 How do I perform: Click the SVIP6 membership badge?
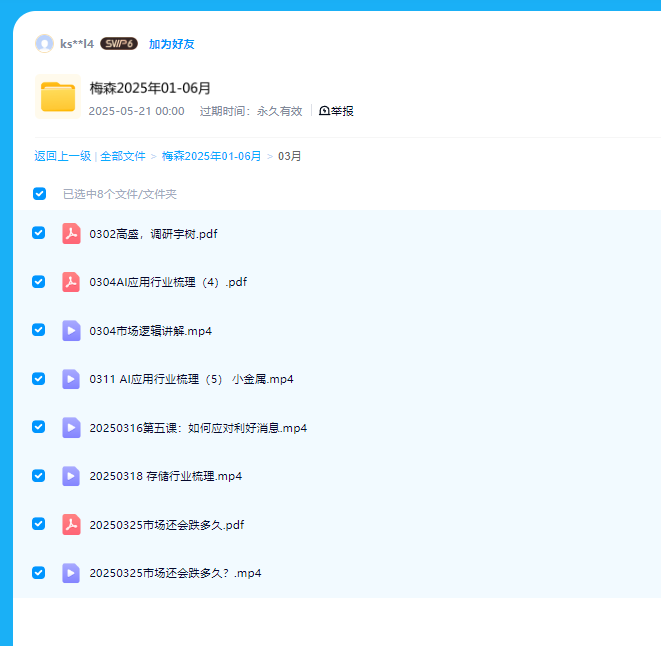(x=118, y=44)
